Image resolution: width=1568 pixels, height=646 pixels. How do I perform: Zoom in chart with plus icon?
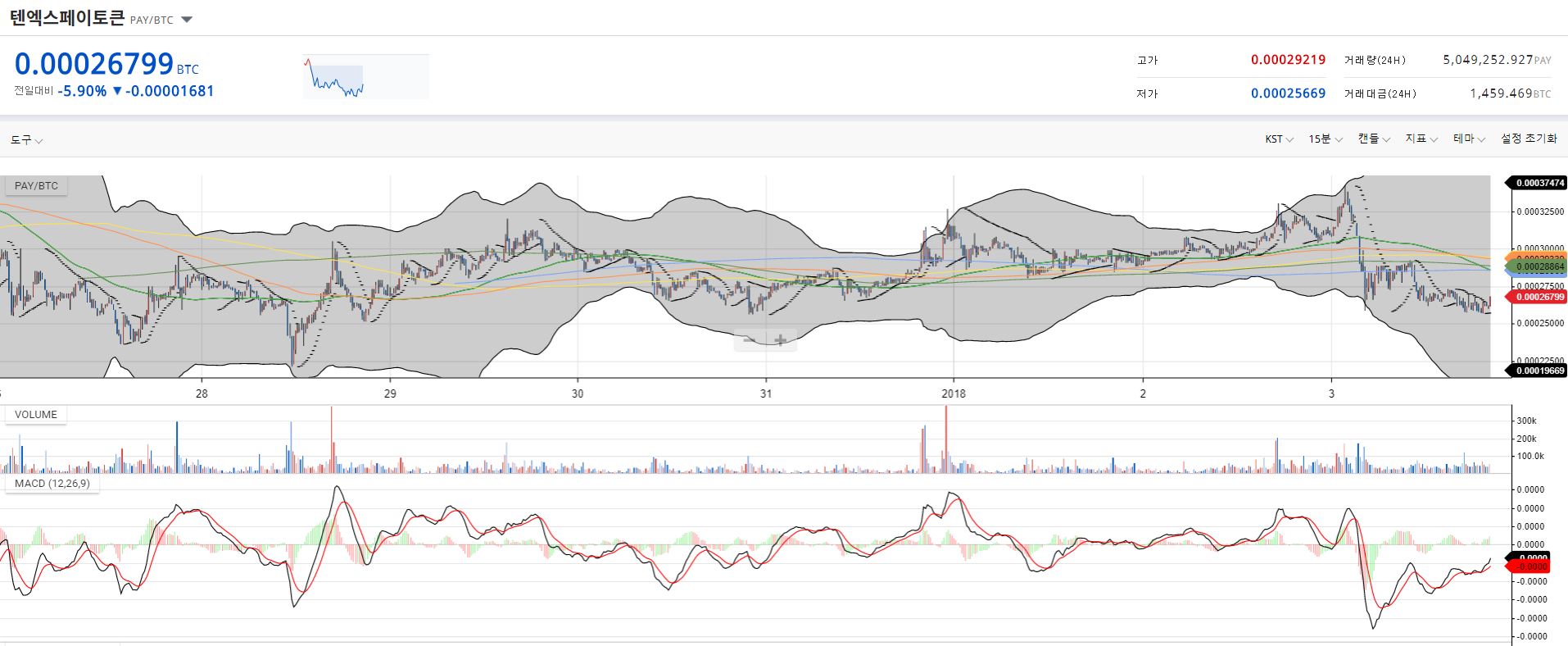[781, 340]
